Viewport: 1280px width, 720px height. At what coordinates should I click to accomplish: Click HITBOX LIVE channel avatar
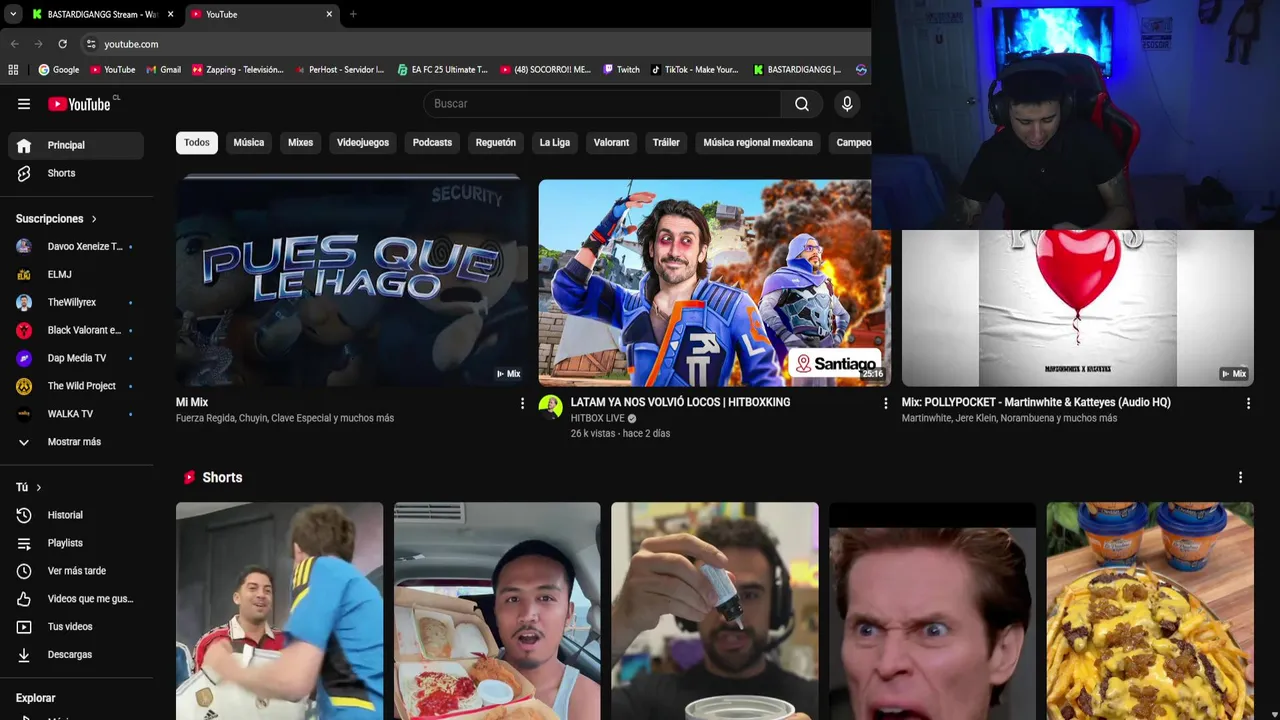551,406
